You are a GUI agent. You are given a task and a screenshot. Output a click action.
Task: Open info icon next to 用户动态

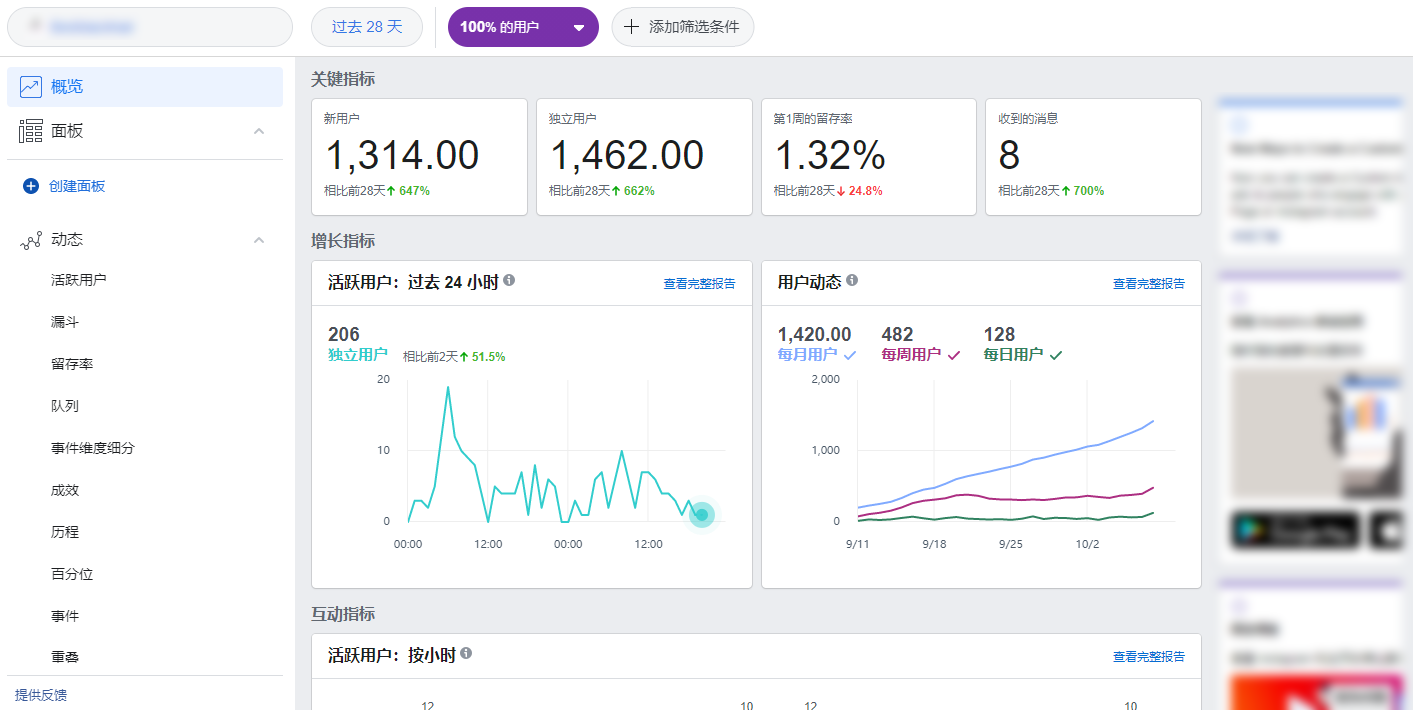click(x=852, y=281)
